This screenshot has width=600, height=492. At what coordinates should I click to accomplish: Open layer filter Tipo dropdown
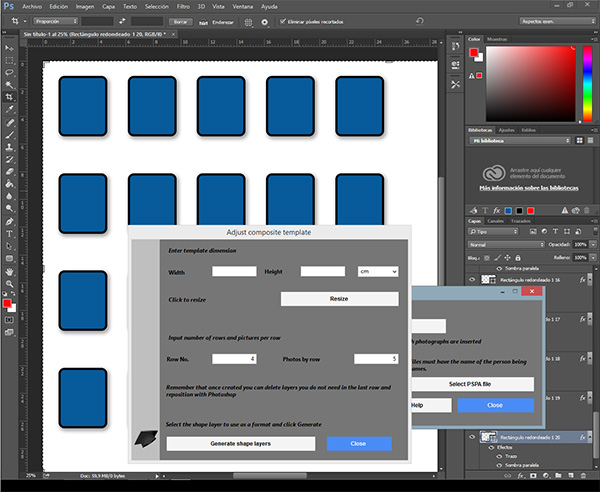point(493,231)
